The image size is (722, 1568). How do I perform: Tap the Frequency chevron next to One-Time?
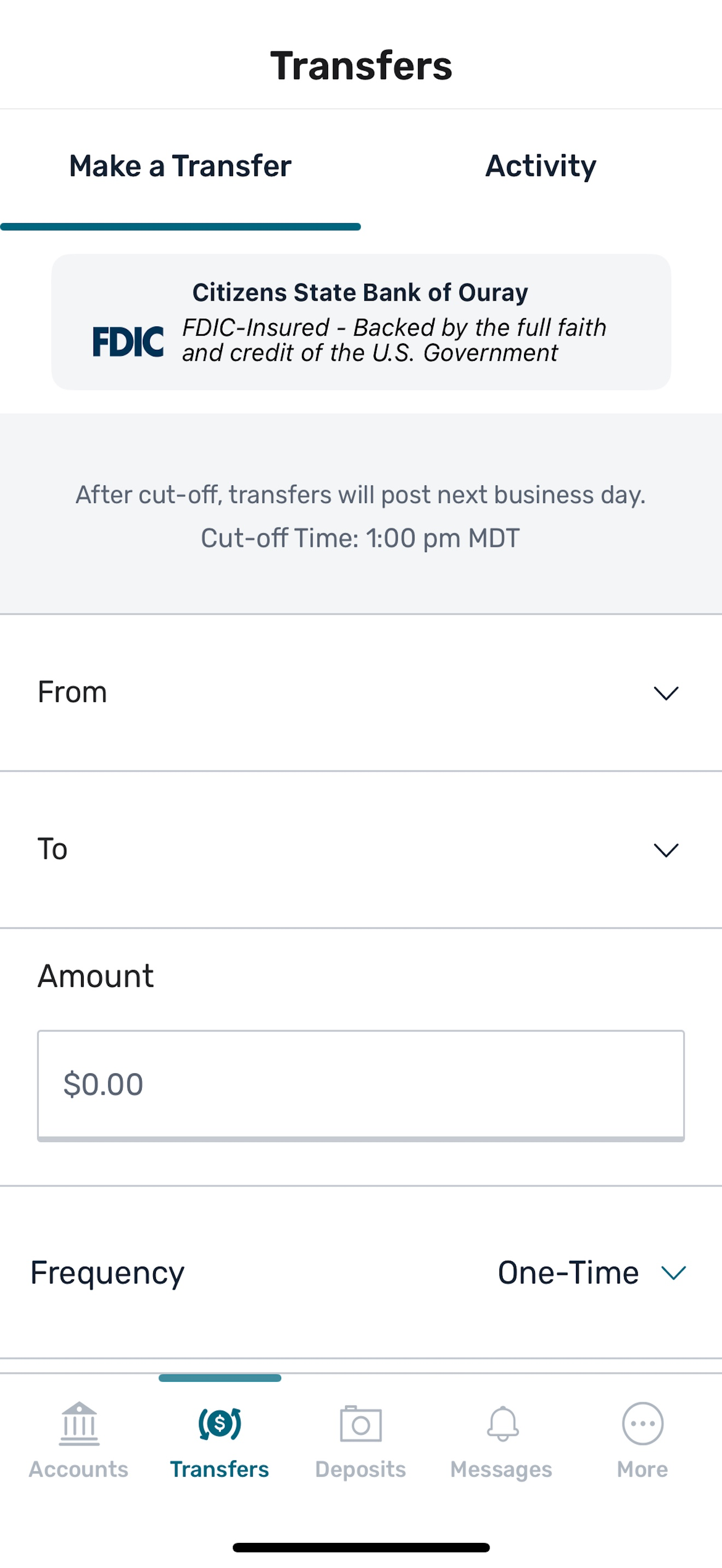tap(674, 1272)
